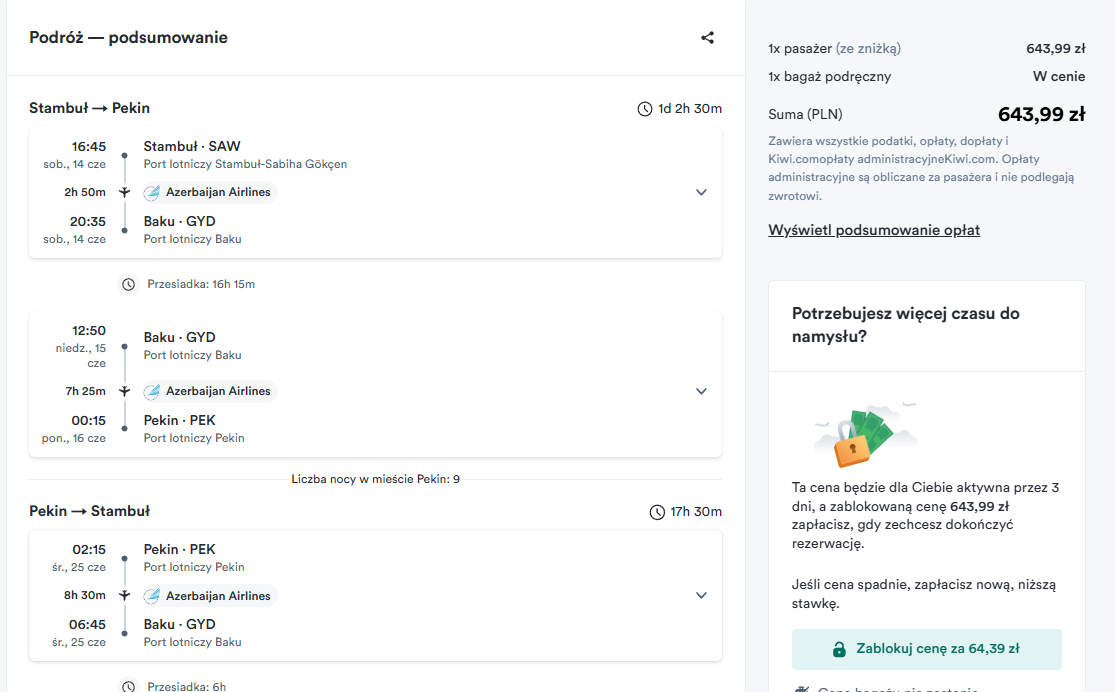Expand the Pekin to Baku return flight details

(701, 596)
